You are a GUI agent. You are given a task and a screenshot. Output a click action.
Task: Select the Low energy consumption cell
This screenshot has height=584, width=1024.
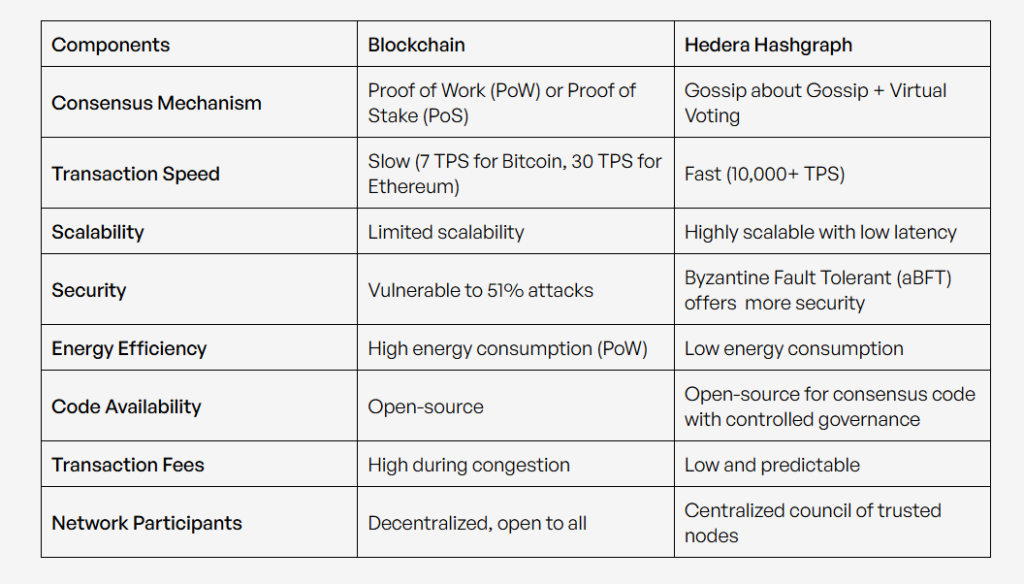point(793,348)
